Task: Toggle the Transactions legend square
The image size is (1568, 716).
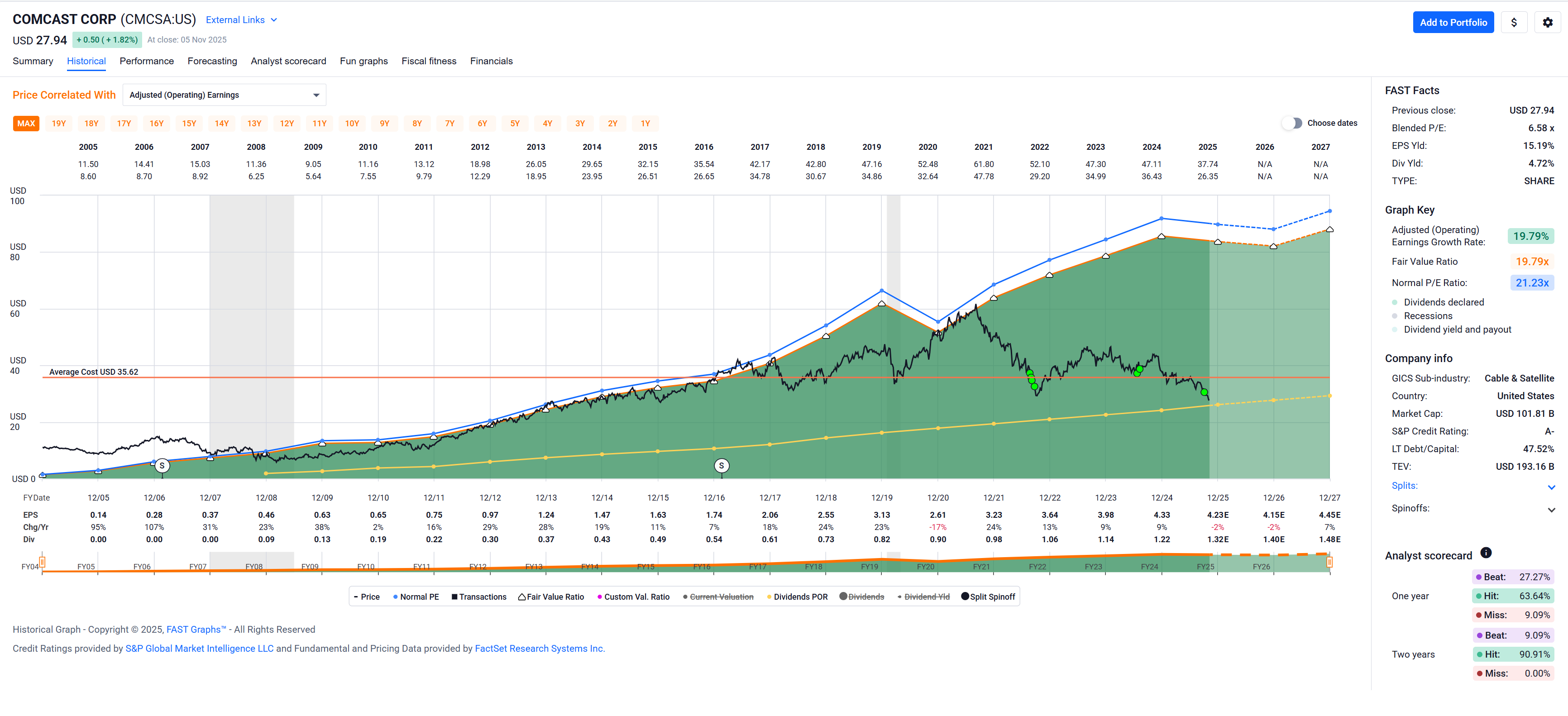Action: (x=454, y=597)
